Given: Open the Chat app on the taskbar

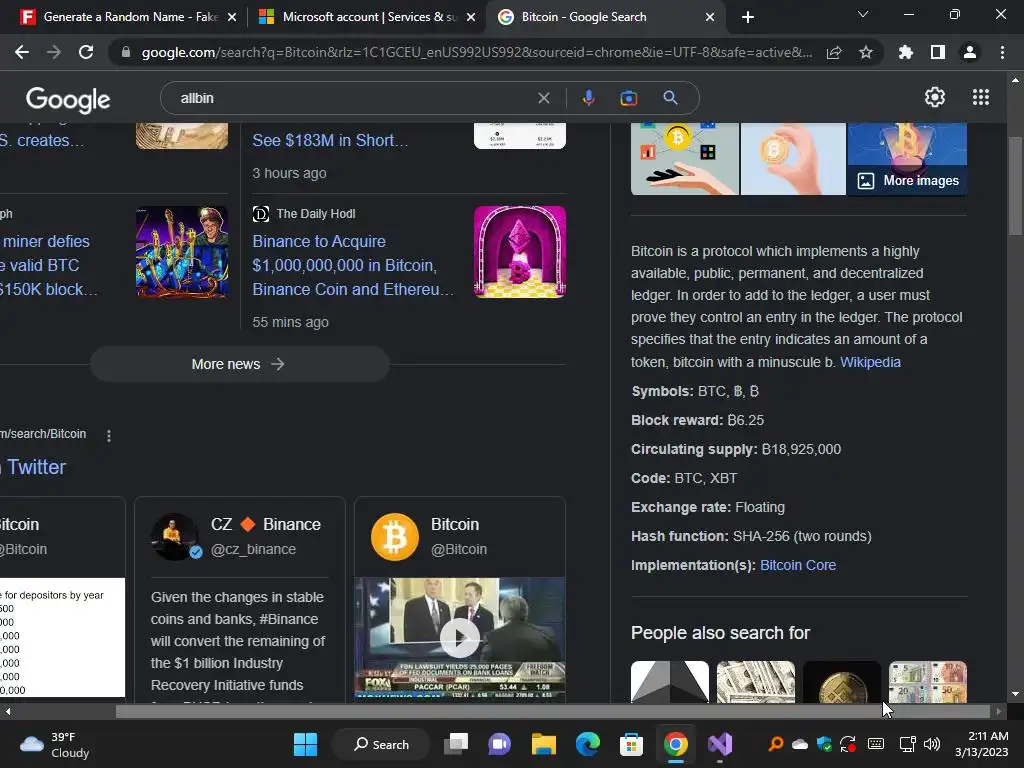Looking at the screenshot, I should (500, 744).
